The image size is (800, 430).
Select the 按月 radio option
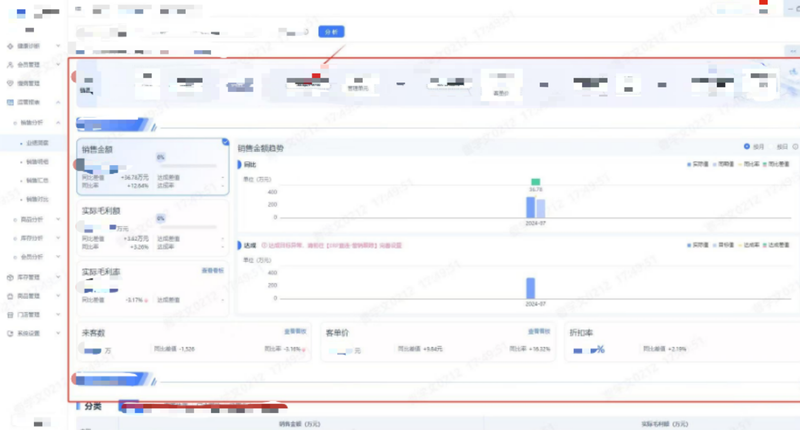(x=747, y=146)
